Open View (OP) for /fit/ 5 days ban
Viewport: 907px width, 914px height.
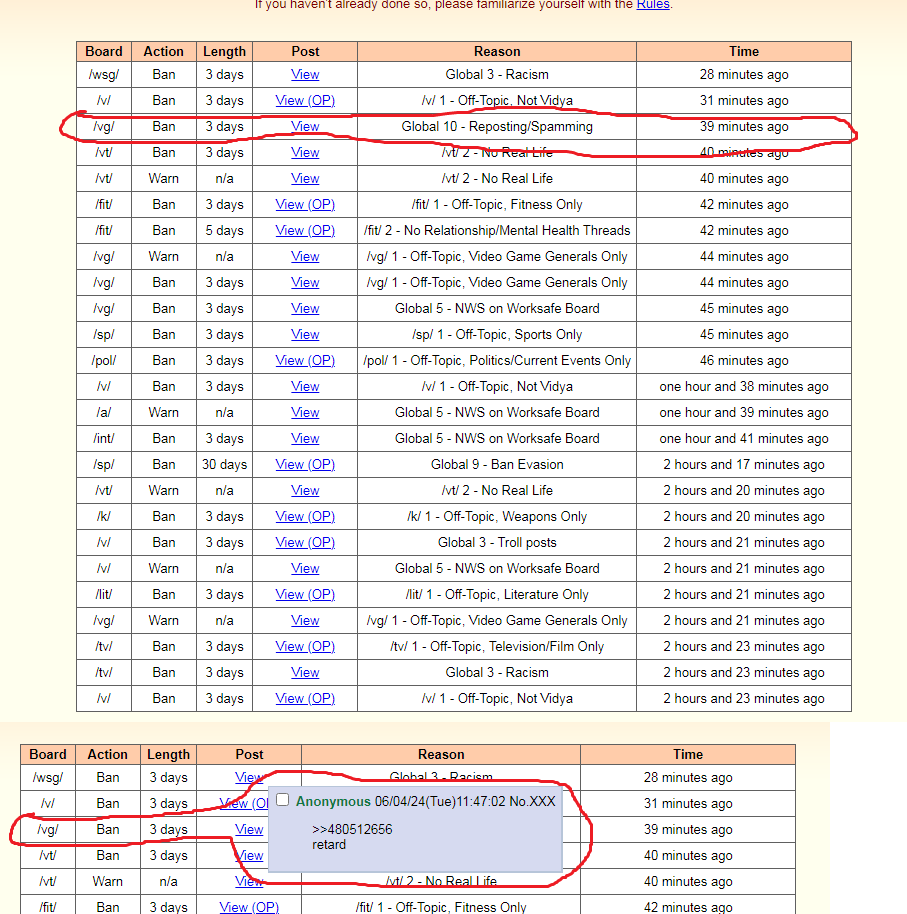(305, 230)
